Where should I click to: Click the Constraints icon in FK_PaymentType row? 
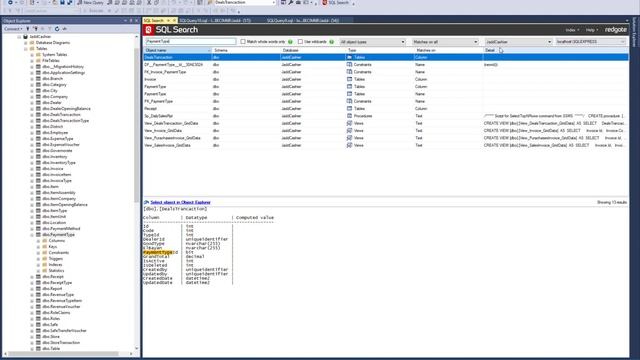click(x=349, y=101)
